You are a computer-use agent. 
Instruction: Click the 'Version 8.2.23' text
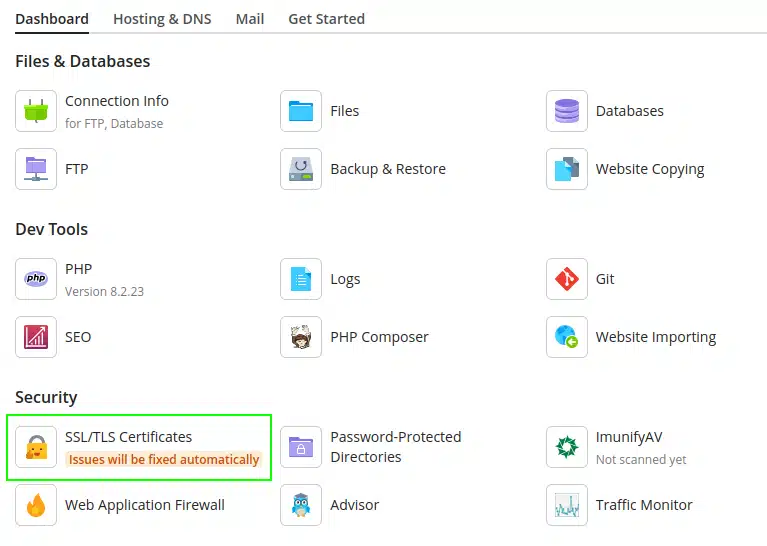104,292
